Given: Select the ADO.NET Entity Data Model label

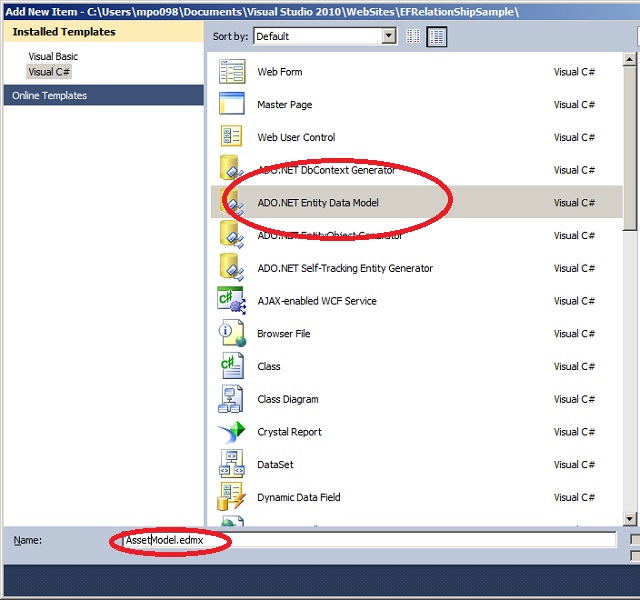Looking at the screenshot, I should click(x=318, y=202).
